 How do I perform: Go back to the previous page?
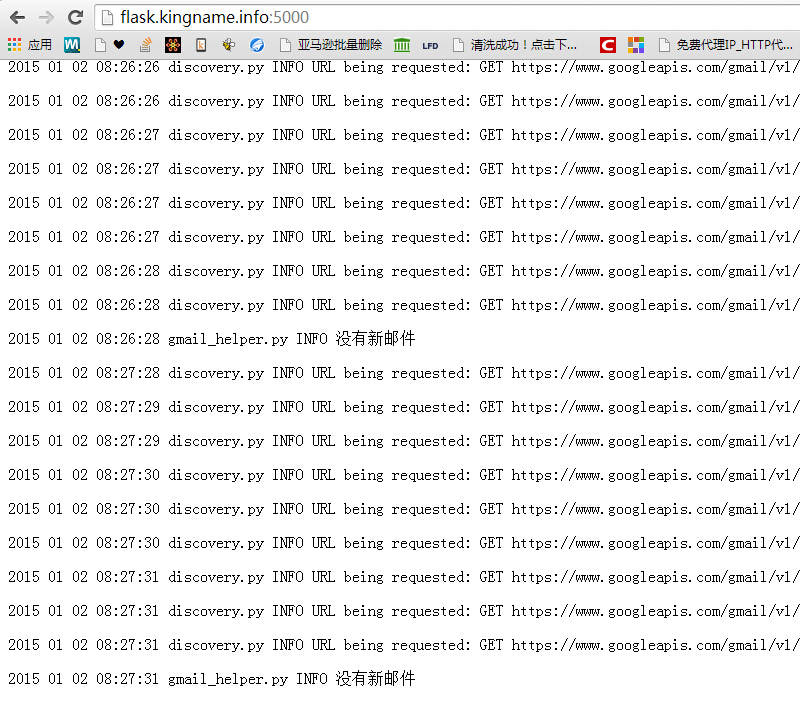(17, 18)
